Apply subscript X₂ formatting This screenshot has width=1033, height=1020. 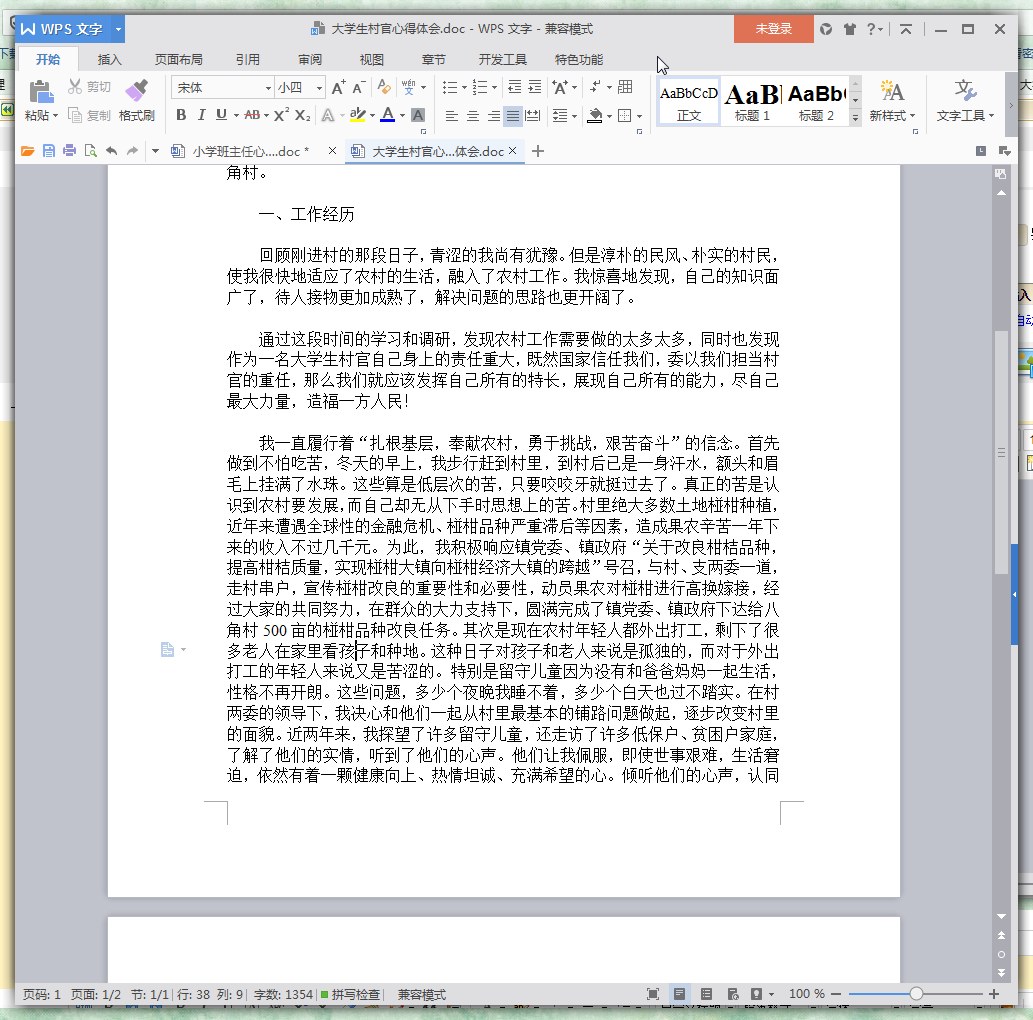tap(302, 115)
